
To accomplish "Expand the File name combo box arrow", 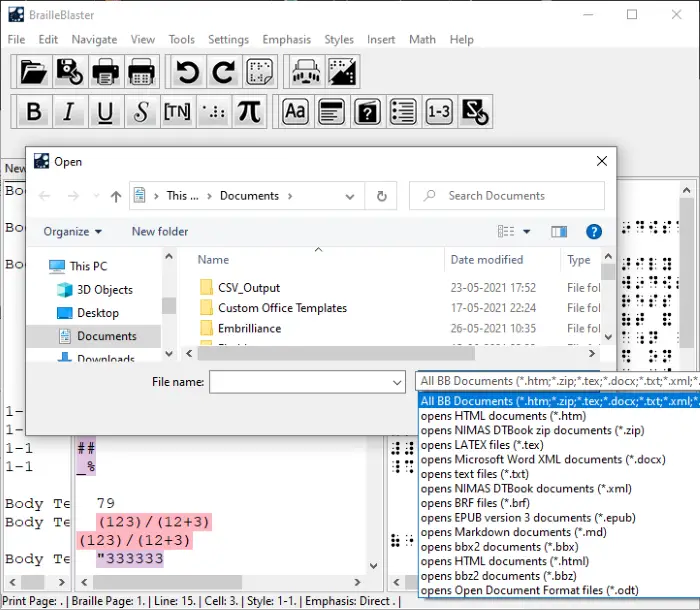I will [x=396, y=382].
